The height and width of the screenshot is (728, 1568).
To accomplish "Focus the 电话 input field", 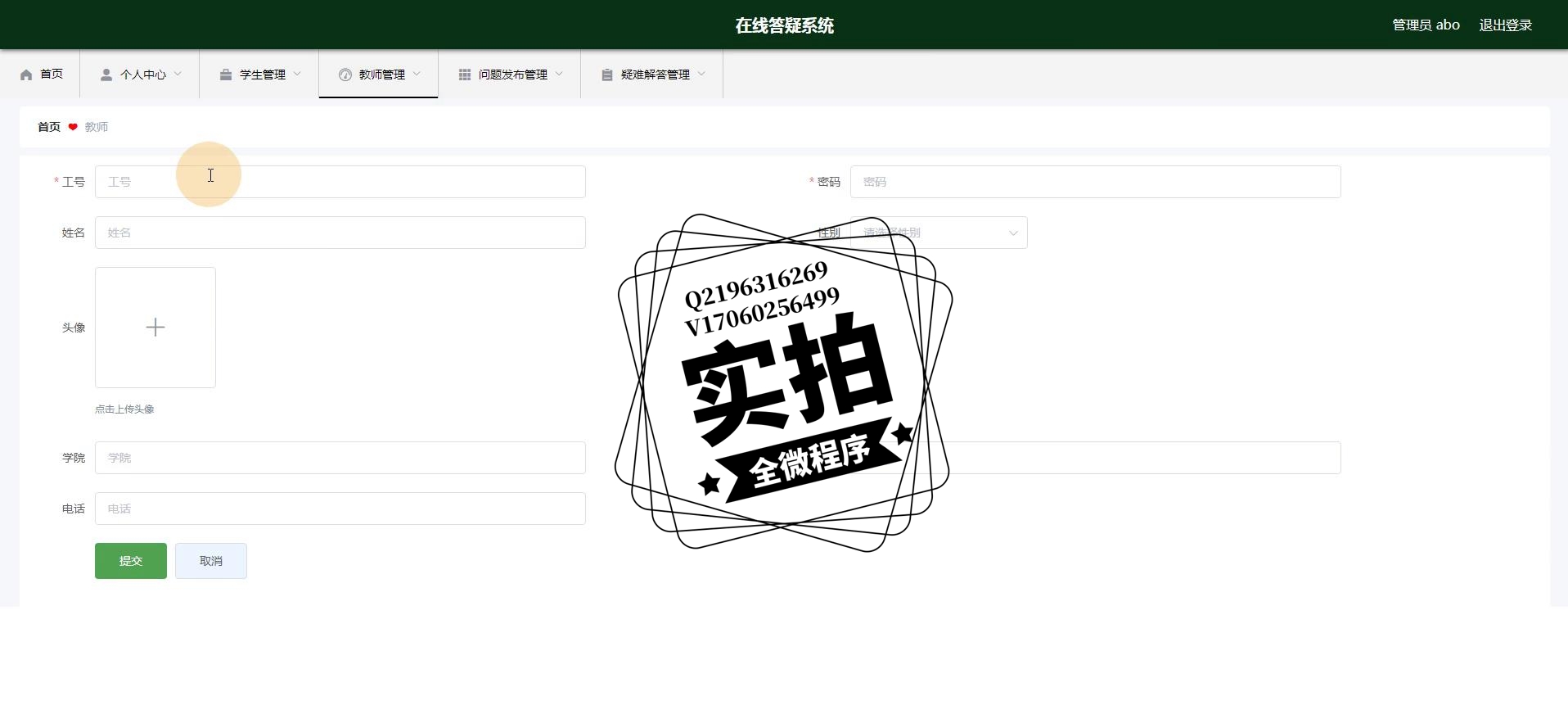I will pyautogui.click(x=340, y=509).
